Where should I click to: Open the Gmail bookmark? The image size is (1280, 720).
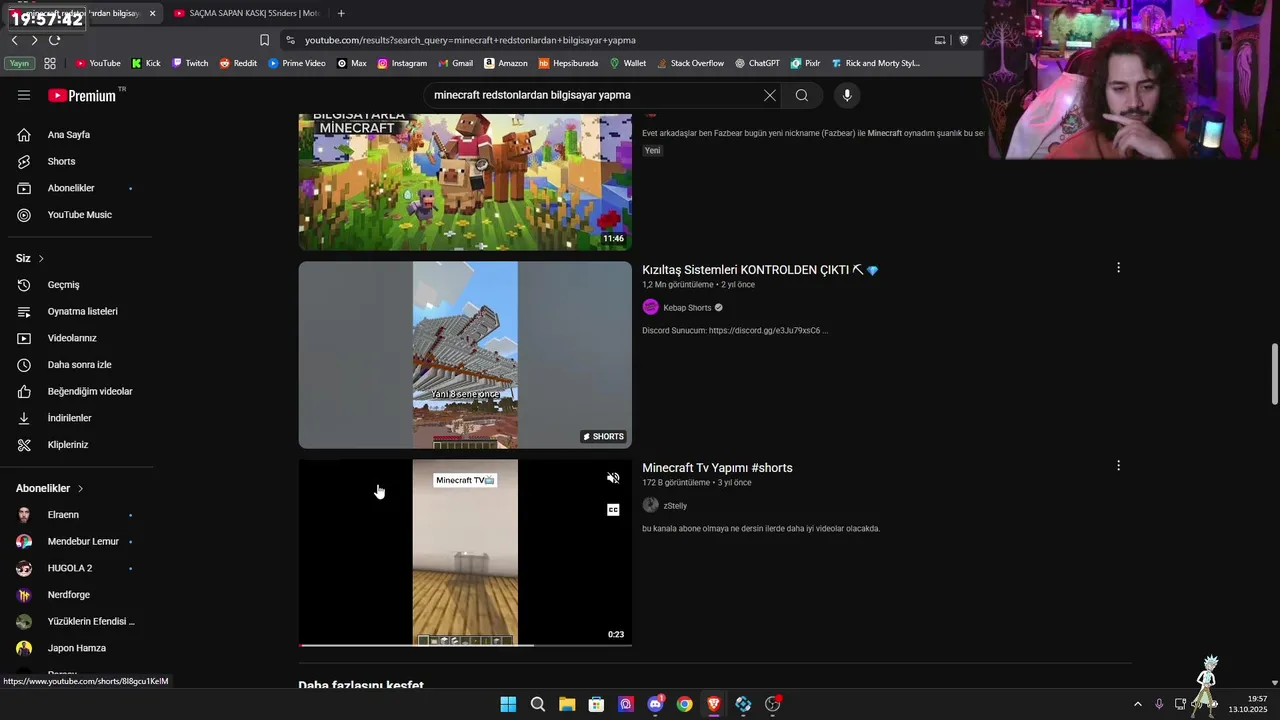455,63
